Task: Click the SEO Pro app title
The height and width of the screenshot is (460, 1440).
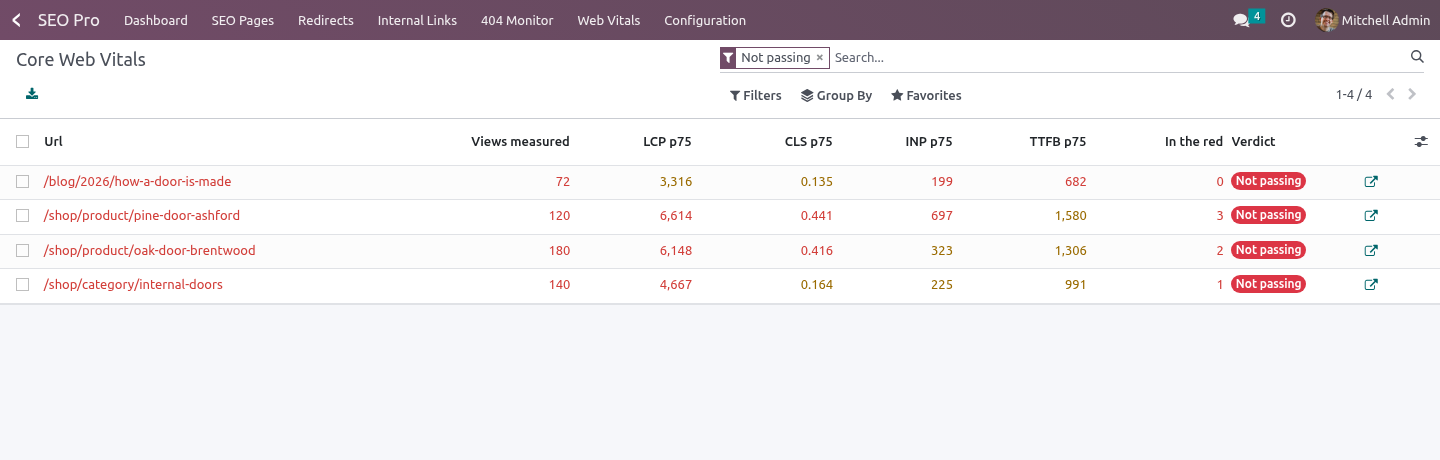Action: pyautogui.click(x=69, y=20)
